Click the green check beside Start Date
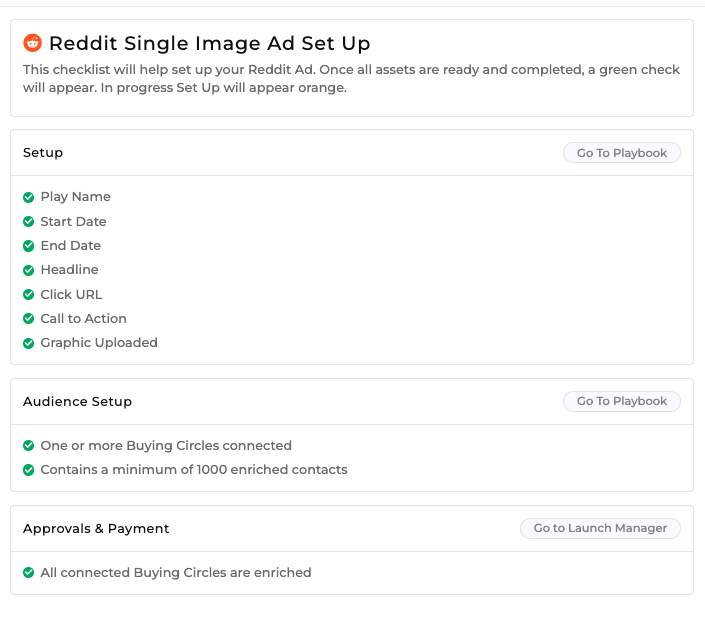This screenshot has width=705, height=623. [28, 222]
